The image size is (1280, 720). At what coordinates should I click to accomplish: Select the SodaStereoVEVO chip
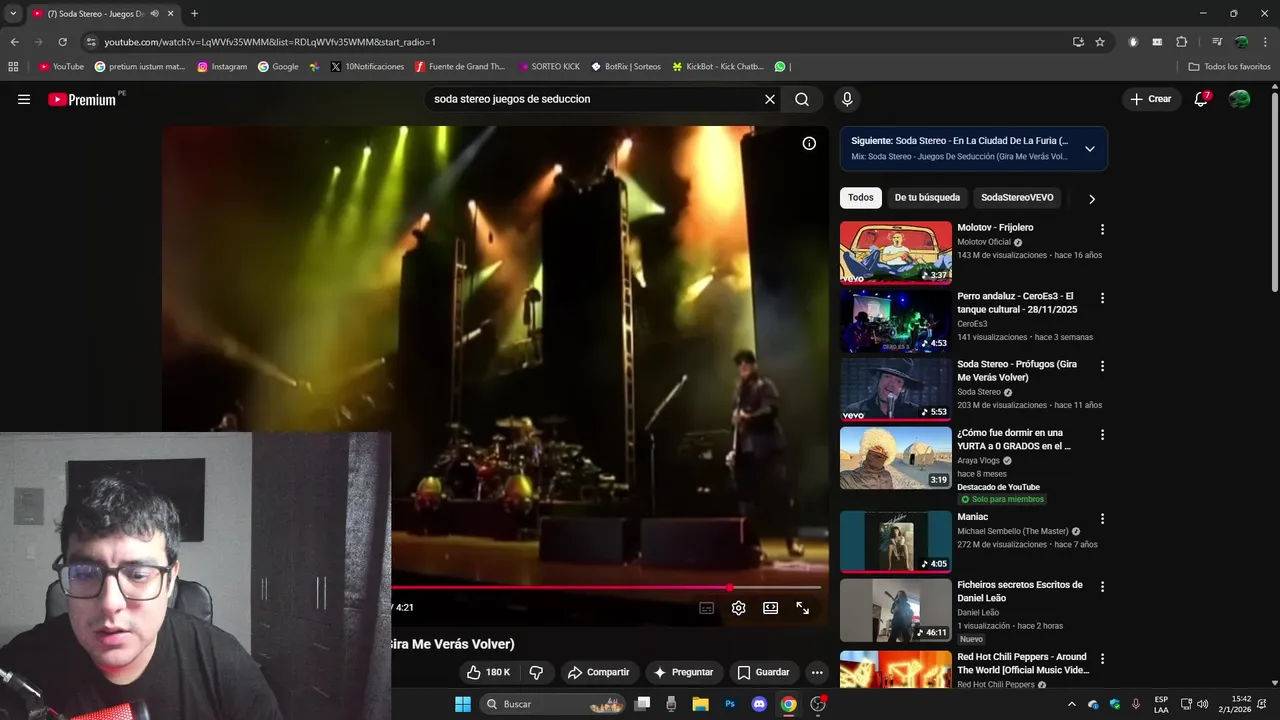(x=1017, y=198)
